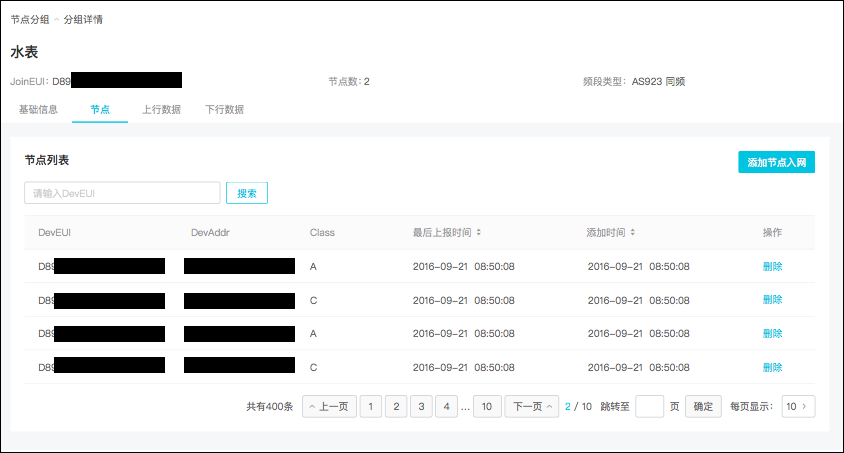844x453 pixels.
Task: Click the 节点数: 2 label
Action: (349, 82)
